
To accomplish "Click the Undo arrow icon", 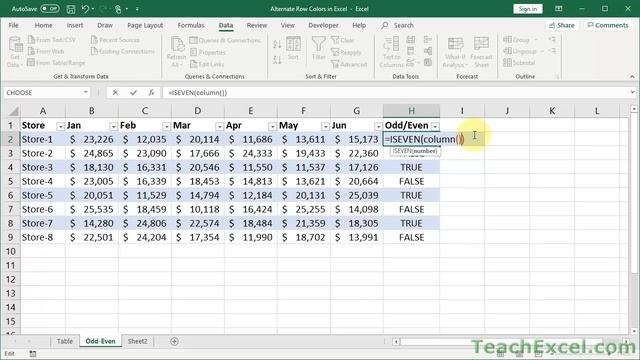I will pos(85,9).
